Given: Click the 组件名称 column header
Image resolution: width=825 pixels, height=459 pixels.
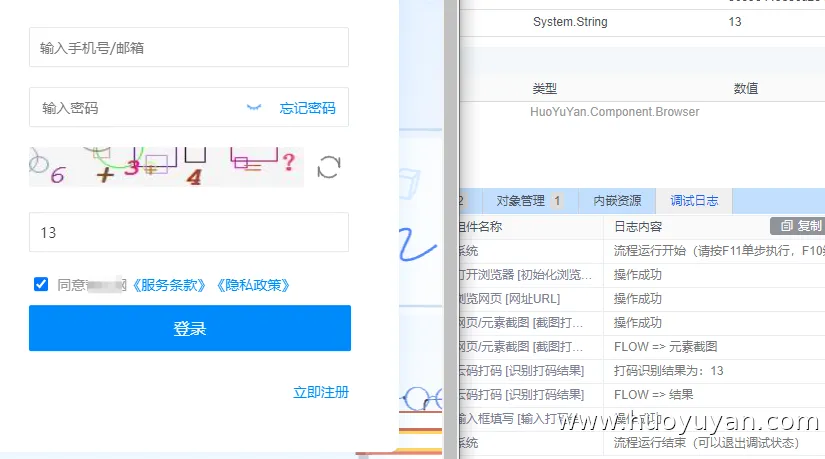Looking at the screenshot, I should tap(480, 227).
